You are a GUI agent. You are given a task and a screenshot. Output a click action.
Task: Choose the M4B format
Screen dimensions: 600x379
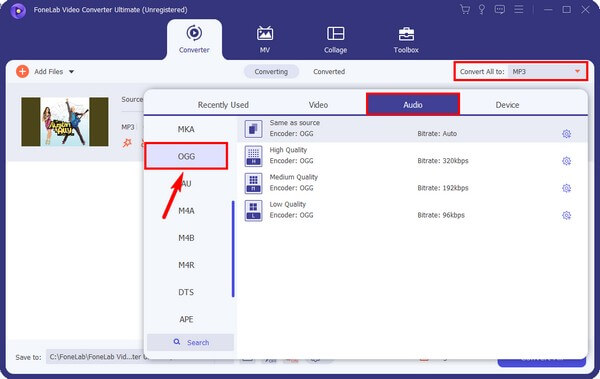point(186,238)
